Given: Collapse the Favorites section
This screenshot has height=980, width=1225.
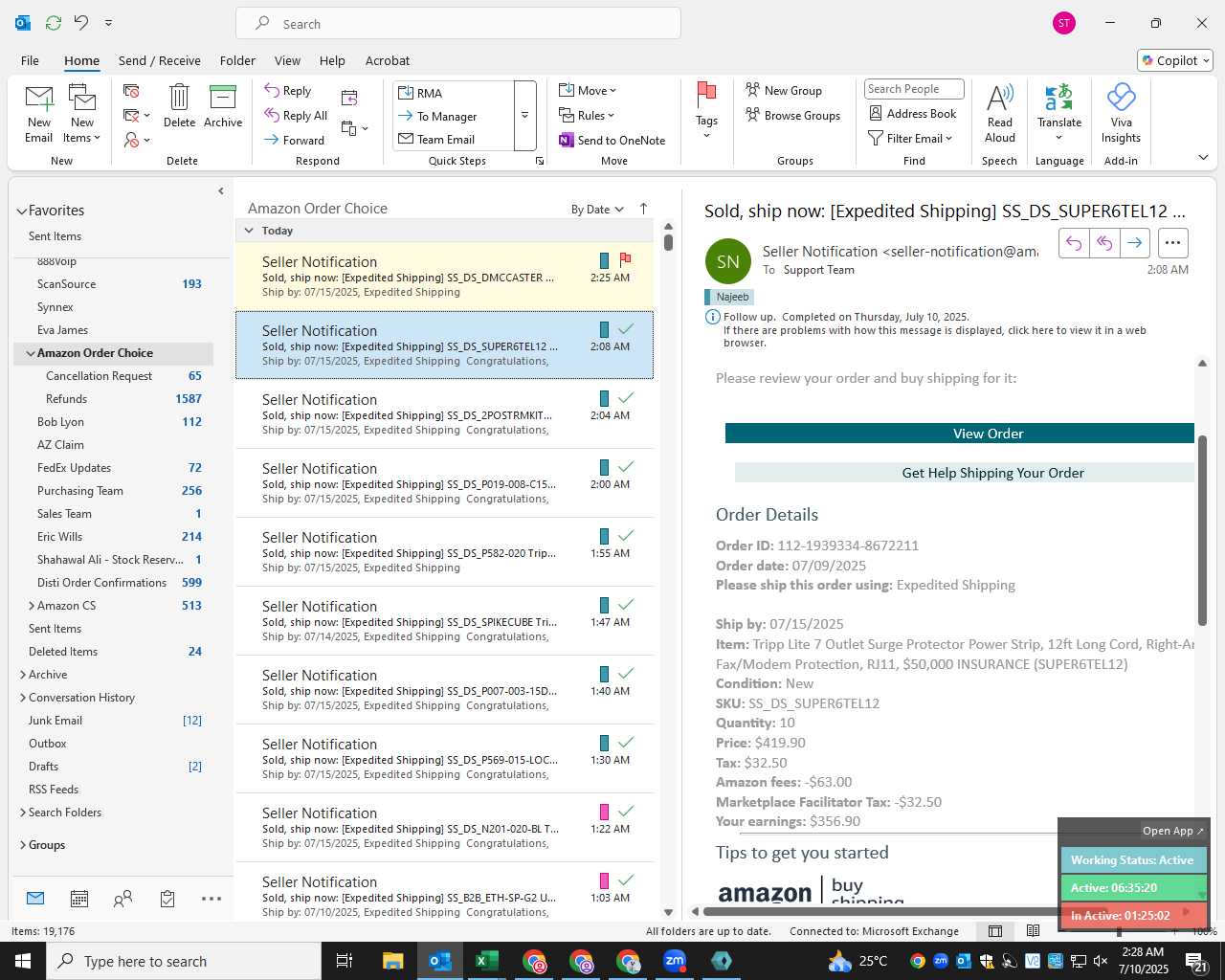Looking at the screenshot, I should (21, 211).
